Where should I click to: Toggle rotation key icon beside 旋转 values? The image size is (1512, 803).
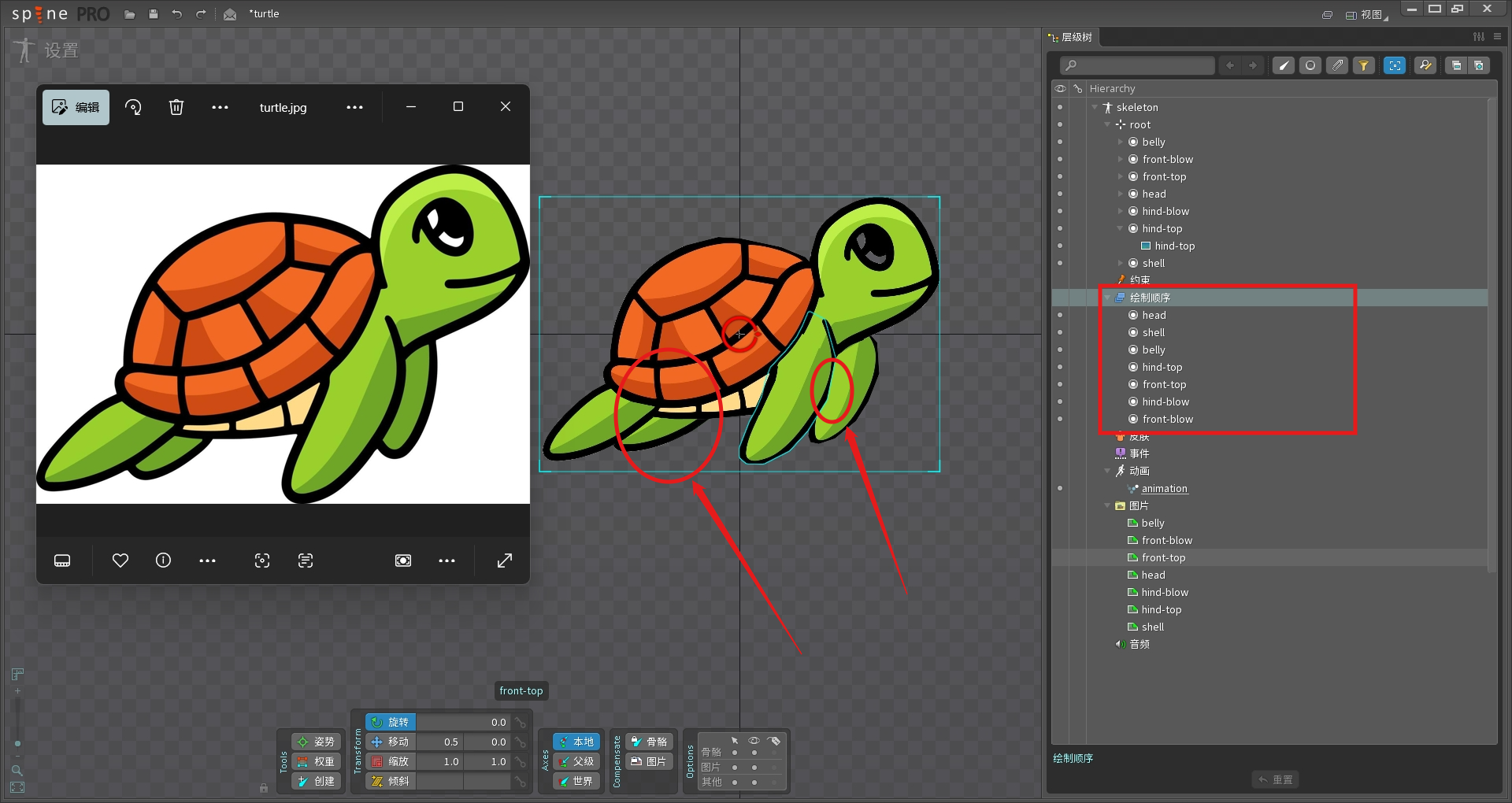pyautogui.click(x=521, y=722)
